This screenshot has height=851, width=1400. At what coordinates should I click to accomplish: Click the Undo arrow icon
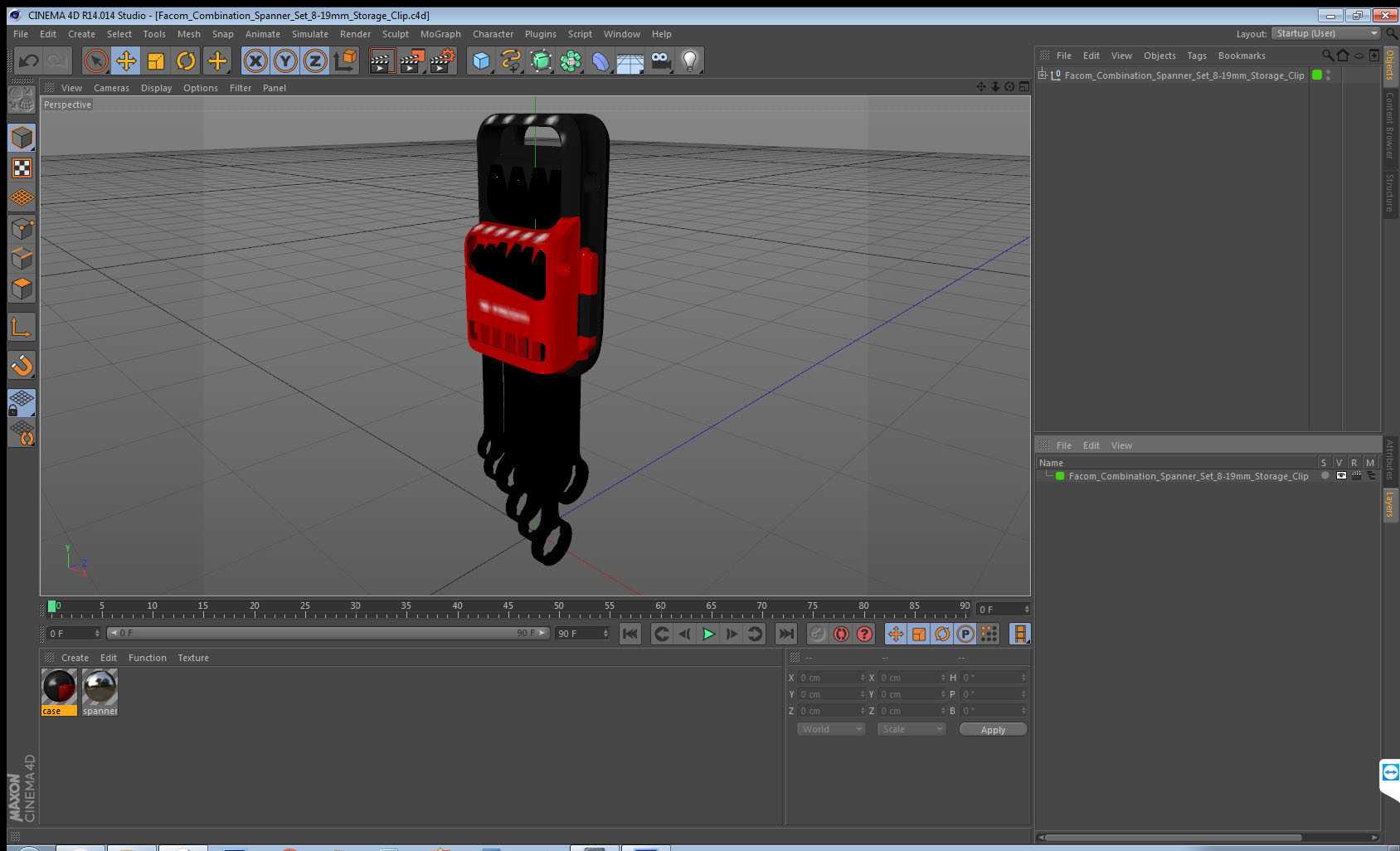coord(29,61)
